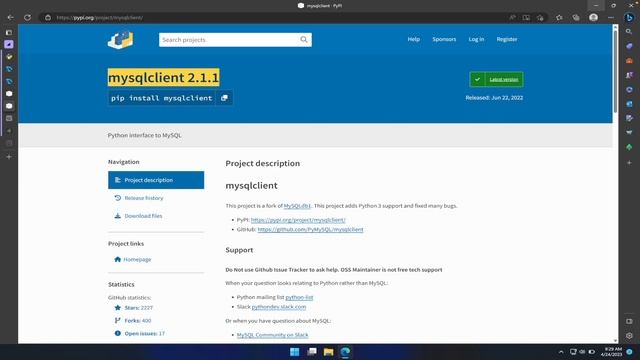
Task: Select Project description navigation tab
Action: [156, 180]
